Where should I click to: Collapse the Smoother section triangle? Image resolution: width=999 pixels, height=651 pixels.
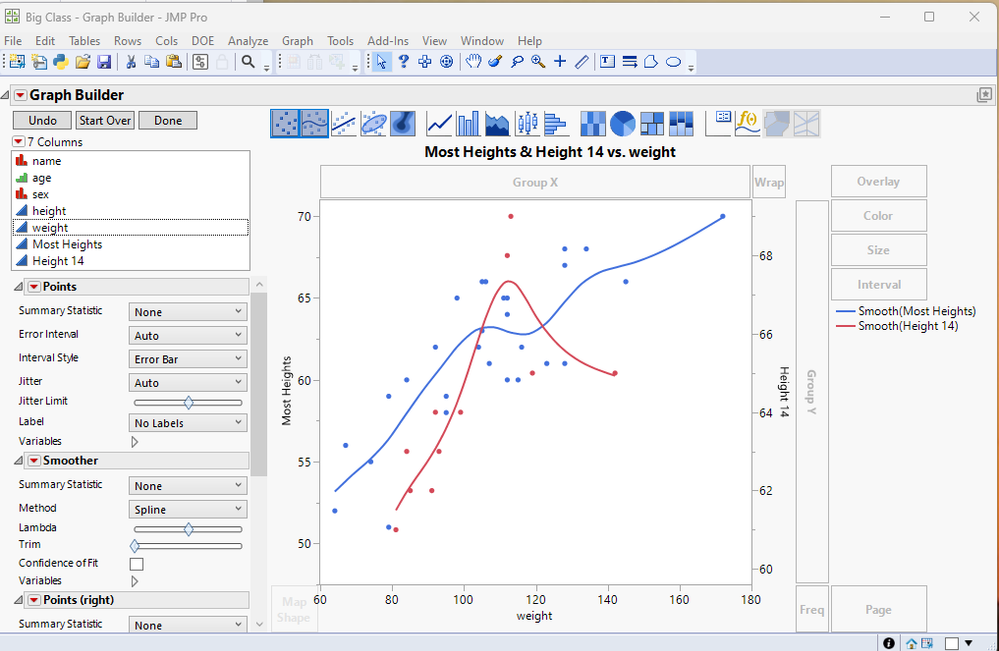[18, 461]
